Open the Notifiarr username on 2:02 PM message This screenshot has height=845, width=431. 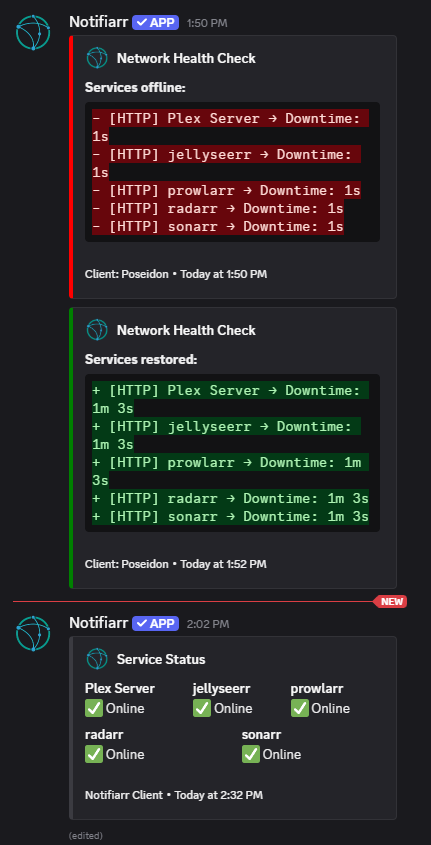pos(99,624)
